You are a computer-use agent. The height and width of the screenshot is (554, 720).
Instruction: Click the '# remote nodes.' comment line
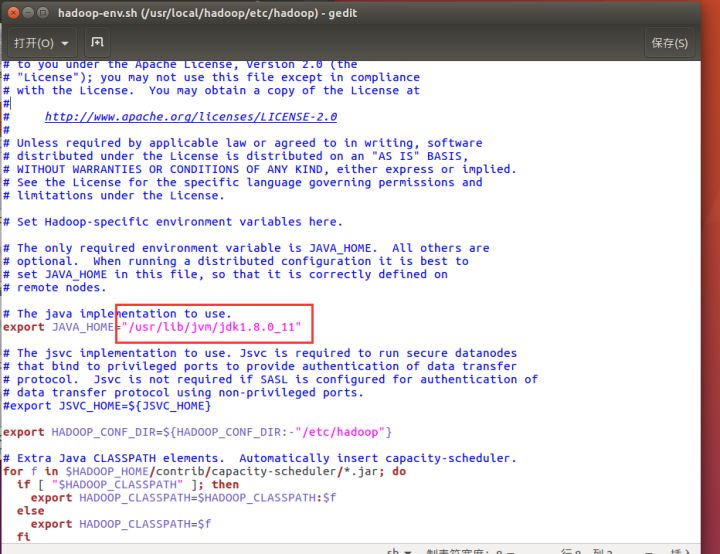coord(55,288)
